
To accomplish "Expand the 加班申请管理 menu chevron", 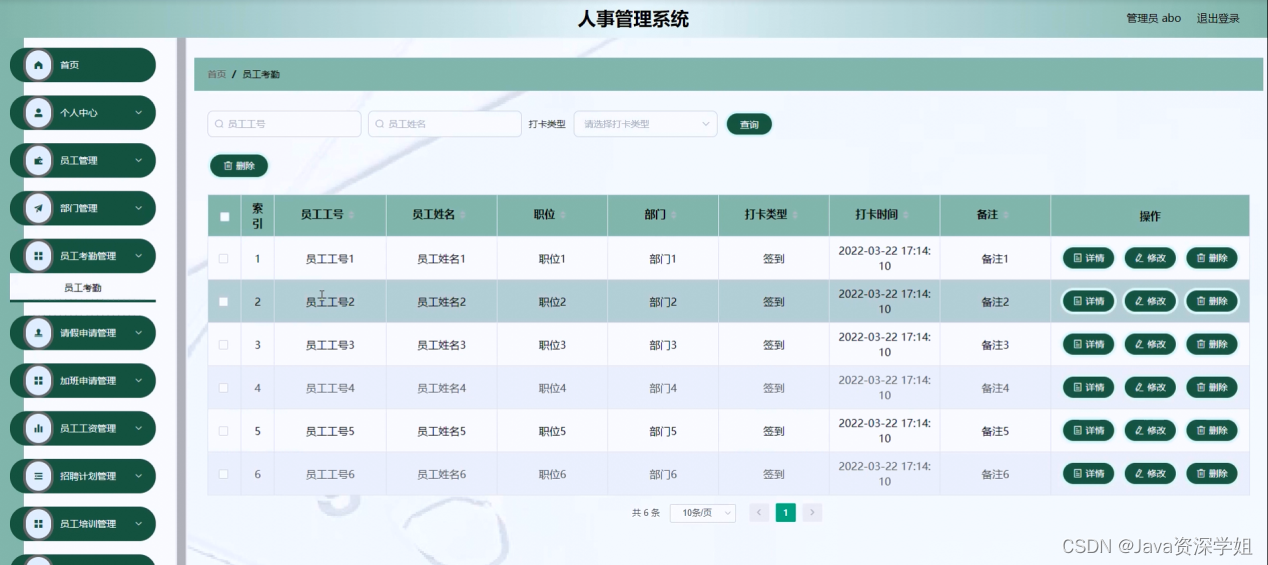I will pos(139,381).
